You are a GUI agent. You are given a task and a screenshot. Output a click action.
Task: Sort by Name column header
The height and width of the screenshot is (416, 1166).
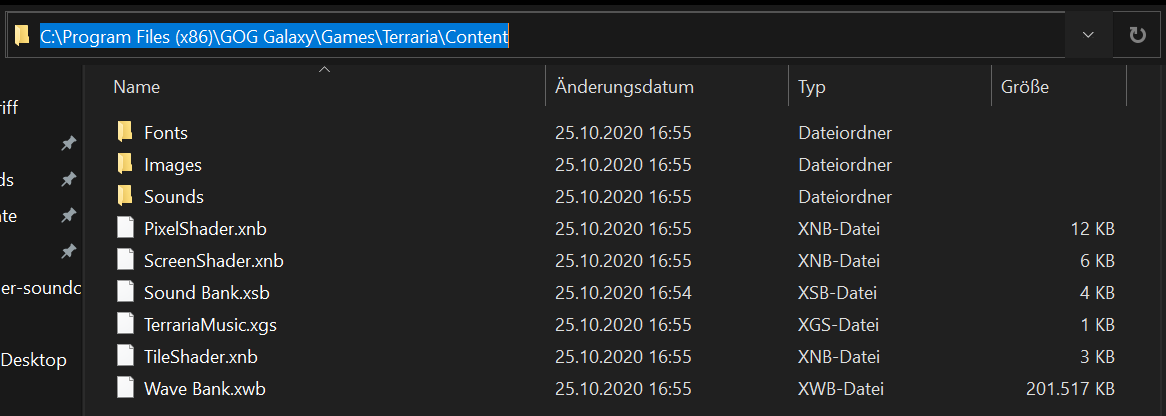coord(137,87)
